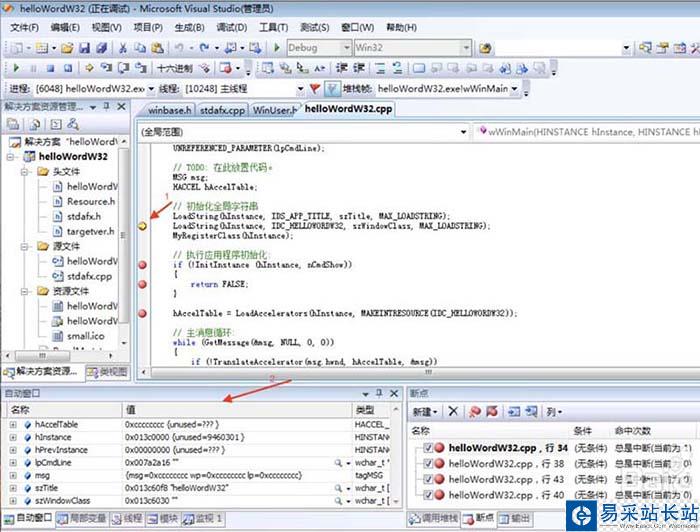Open the 文件(F) menu
Image resolution: width=700 pixels, height=532 pixels.
tap(25, 28)
